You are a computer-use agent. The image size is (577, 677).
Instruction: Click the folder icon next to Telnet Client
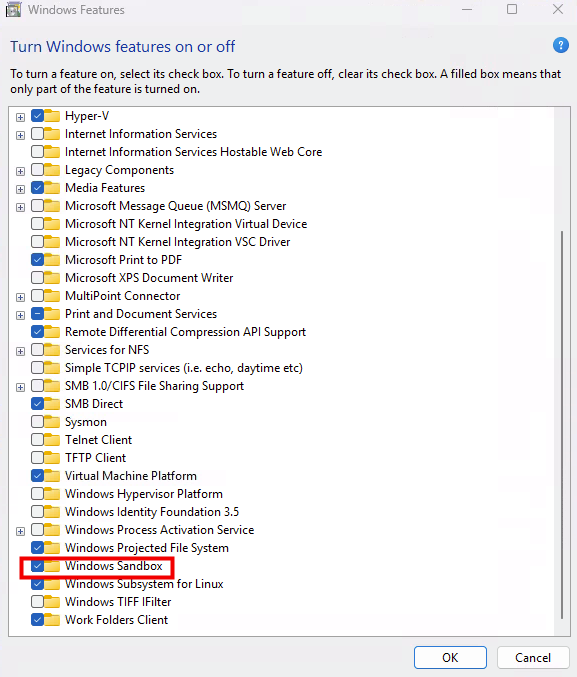52,440
